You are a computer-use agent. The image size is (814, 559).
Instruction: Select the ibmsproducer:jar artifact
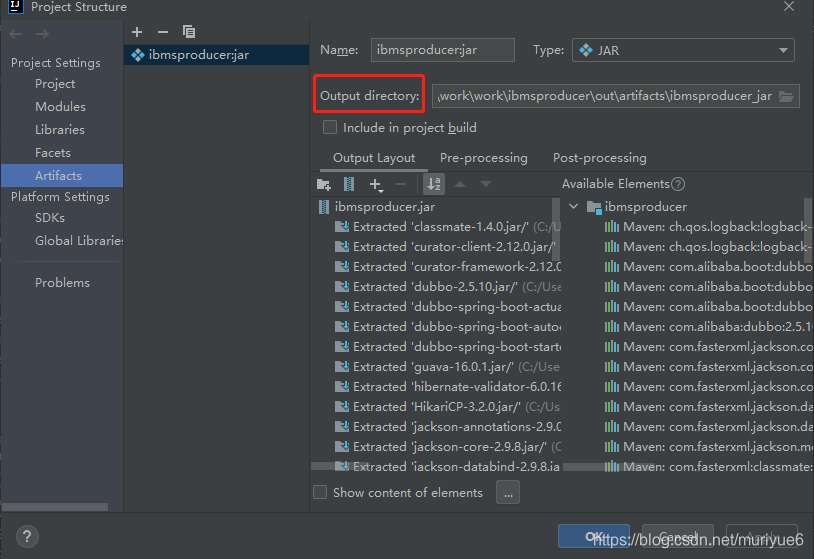pos(216,55)
